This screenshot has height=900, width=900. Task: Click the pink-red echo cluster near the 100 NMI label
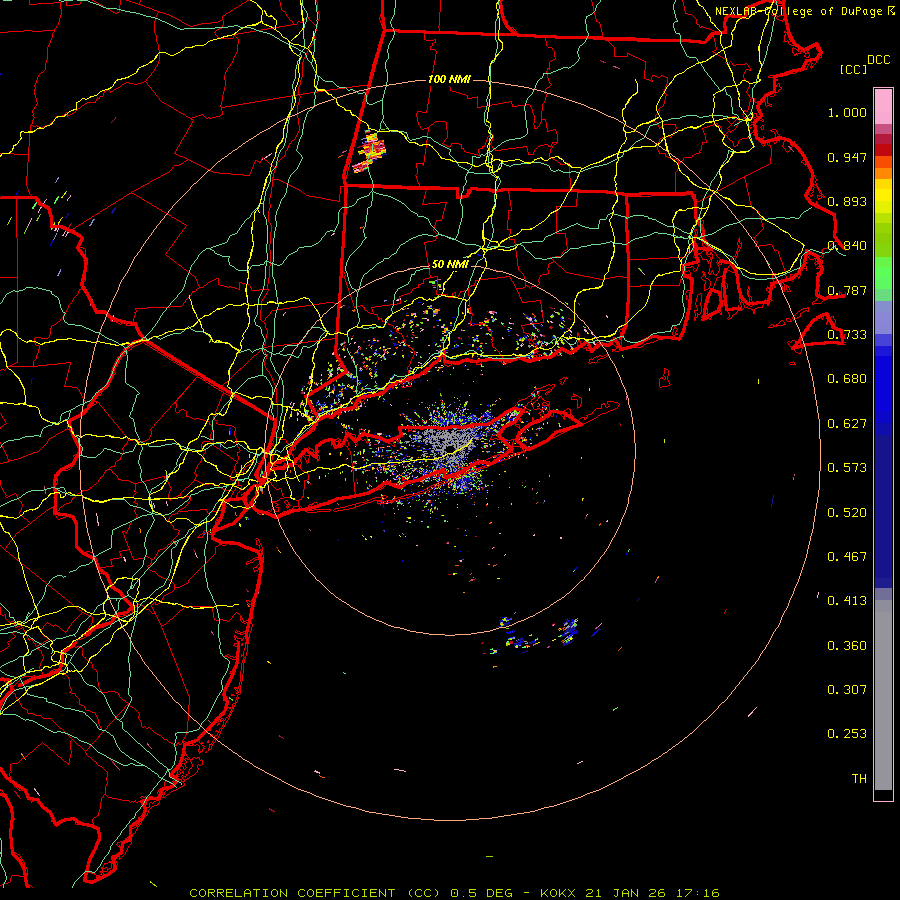tap(369, 152)
